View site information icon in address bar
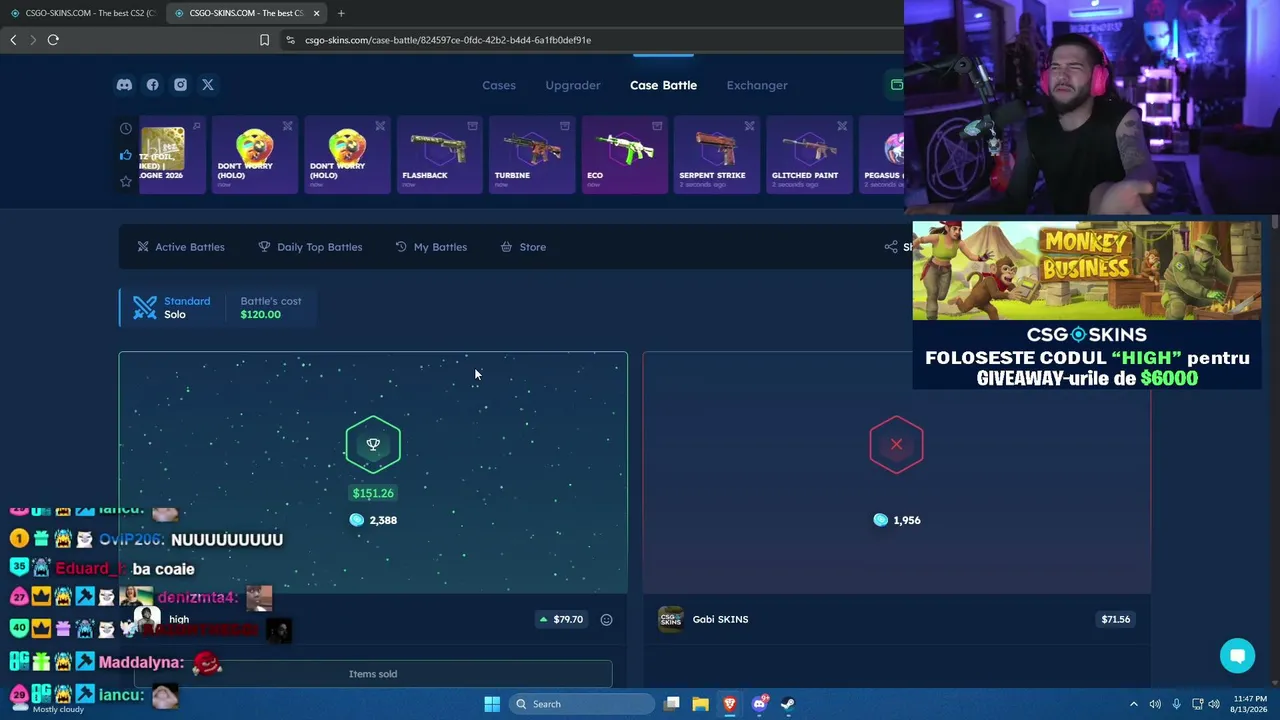The height and width of the screenshot is (720, 1280). [x=290, y=40]
